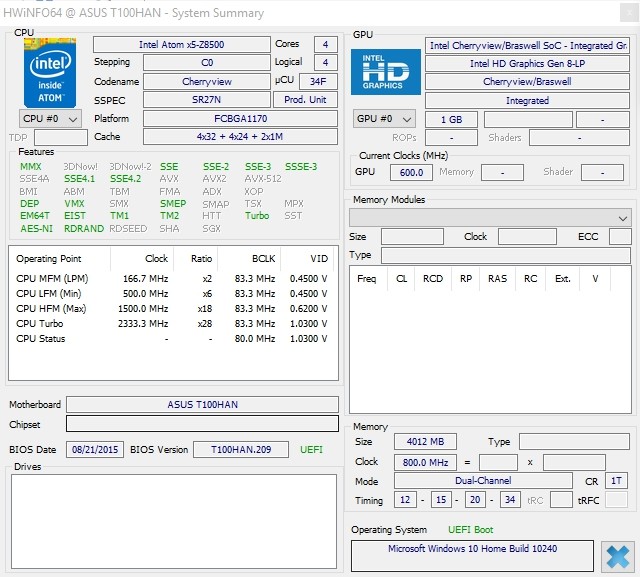Click the GPU memory 1 GB field
The image size is (640, 577).
pos(451,120)
